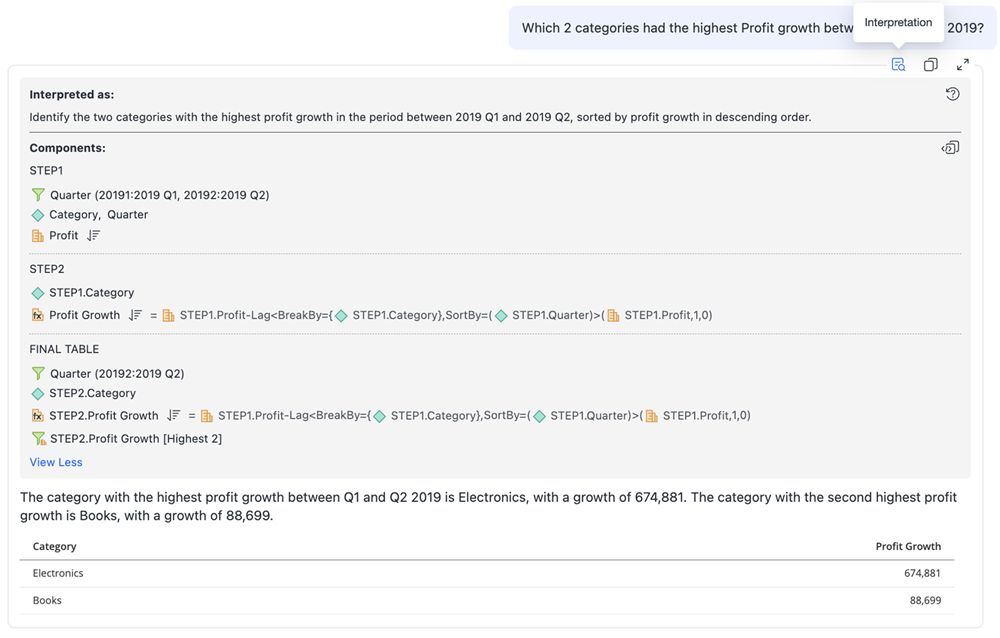Image resolution: width=1000 pixels, height=638 pixels.
Task: Click the STEP1 Profit metric icon
Action: [x=38, y=236]
